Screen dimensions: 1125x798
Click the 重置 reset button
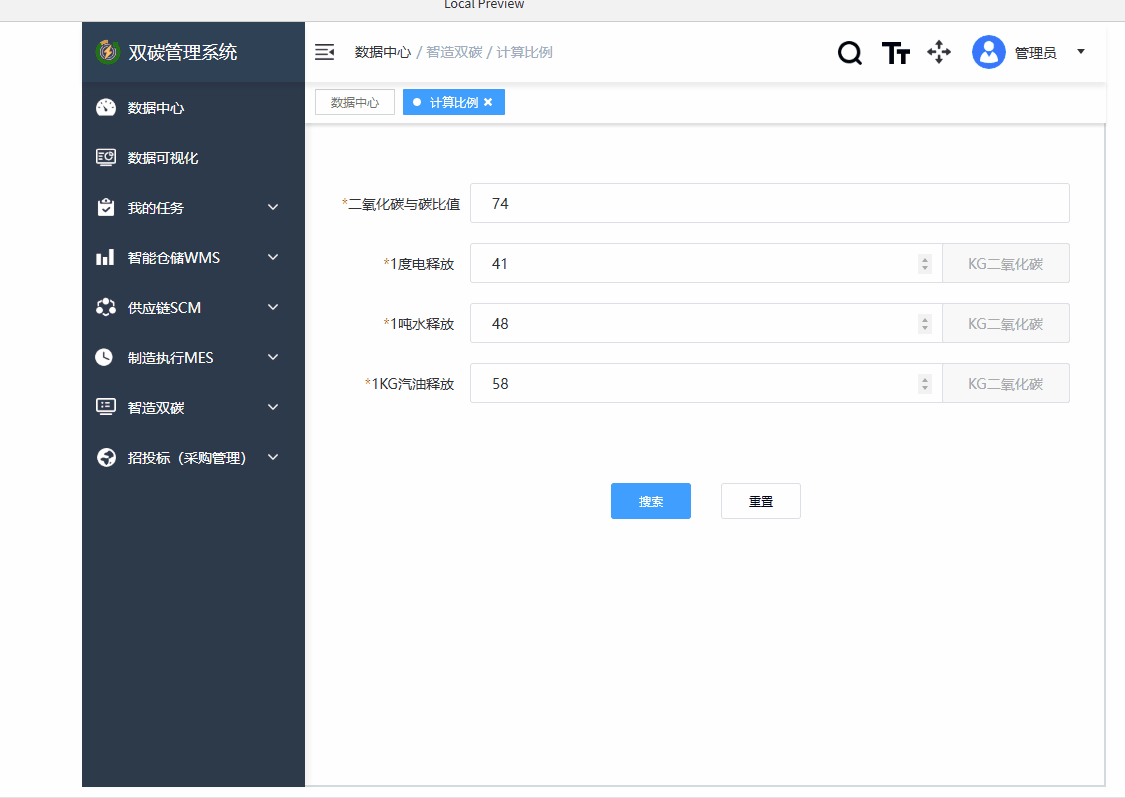point(760,500)
